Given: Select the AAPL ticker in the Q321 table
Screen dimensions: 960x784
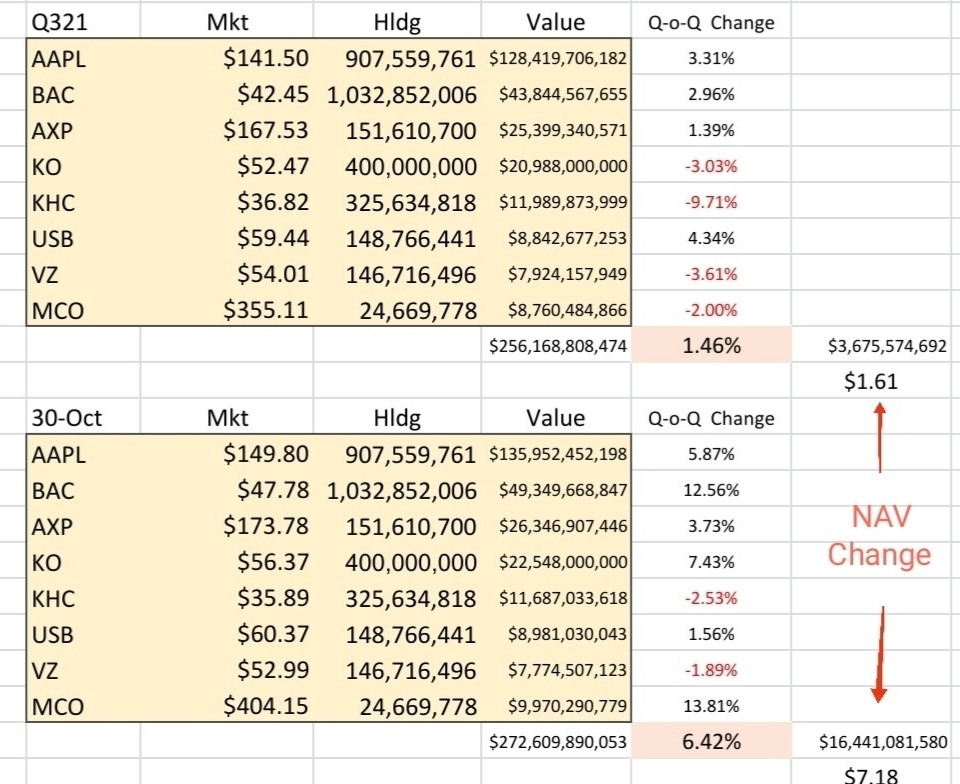Looking at the screenshot, I should (59, 59).
